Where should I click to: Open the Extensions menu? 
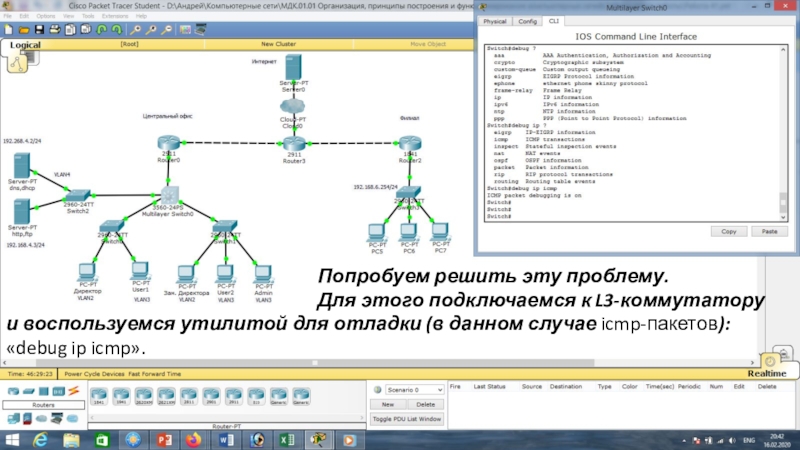click(115, 16)
